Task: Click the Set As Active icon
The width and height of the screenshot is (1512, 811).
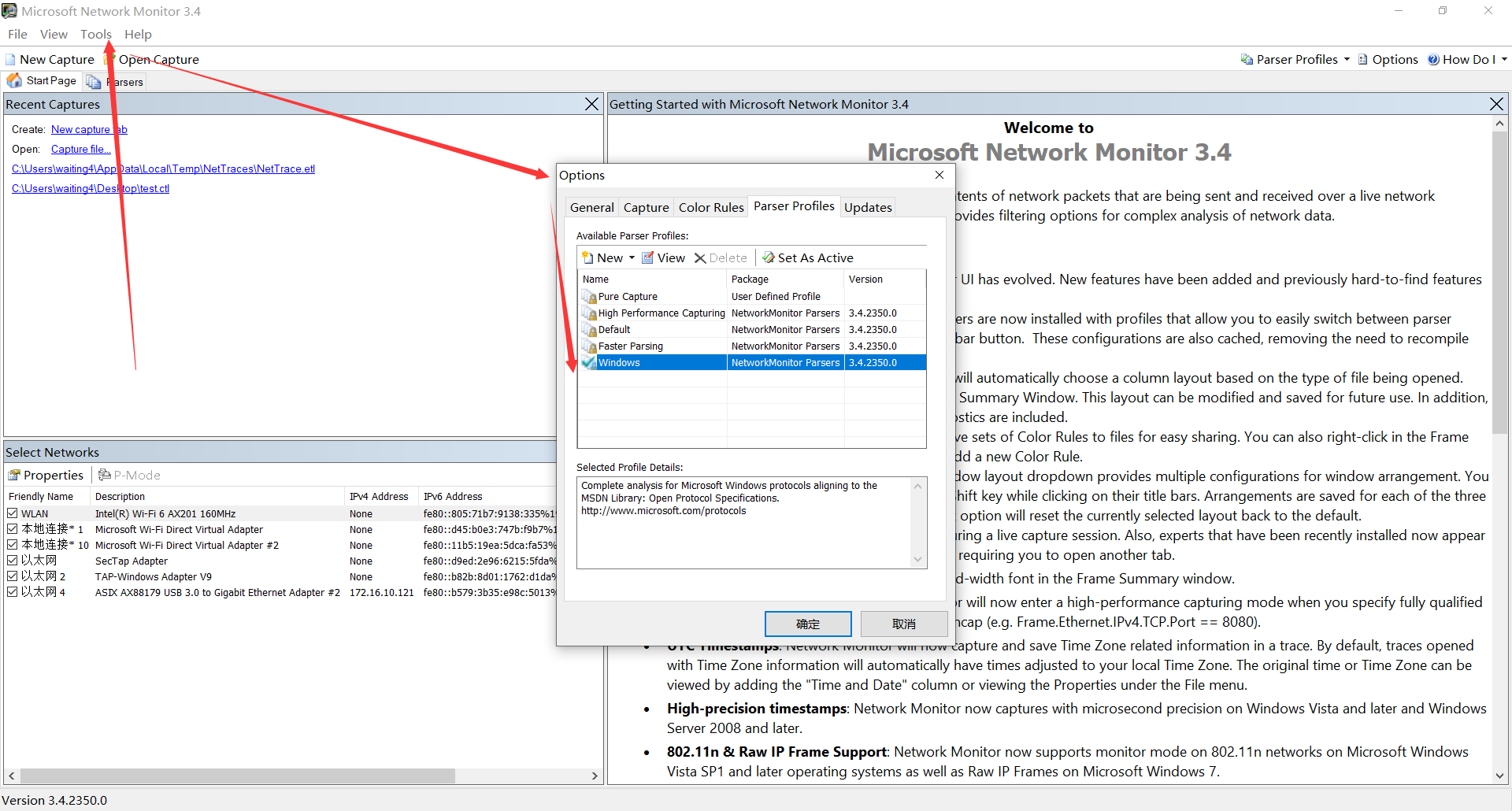Action: pos(769,257)
